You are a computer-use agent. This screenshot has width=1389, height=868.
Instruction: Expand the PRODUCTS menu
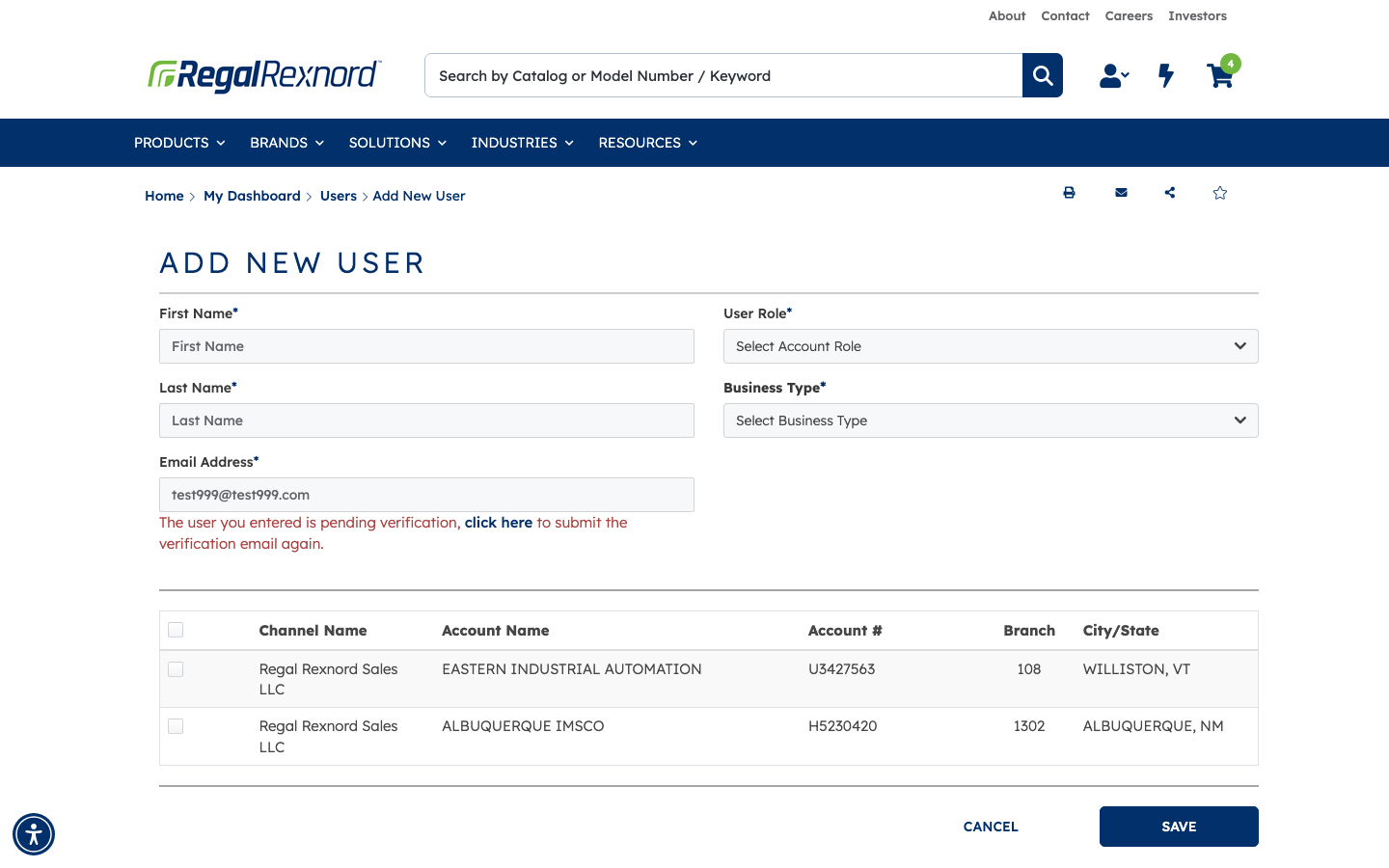pyautogui.click(x=179, y=143)
